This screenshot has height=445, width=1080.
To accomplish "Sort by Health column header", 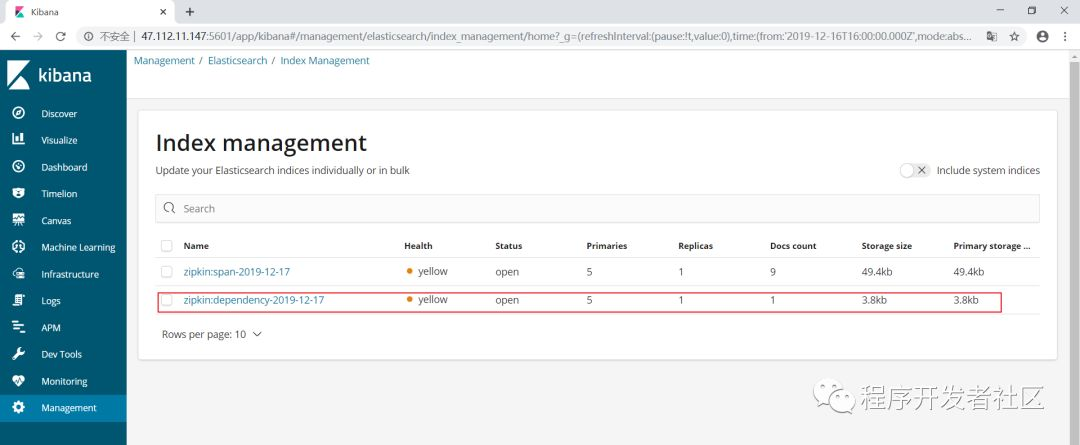I will click(x=418, y=246).
